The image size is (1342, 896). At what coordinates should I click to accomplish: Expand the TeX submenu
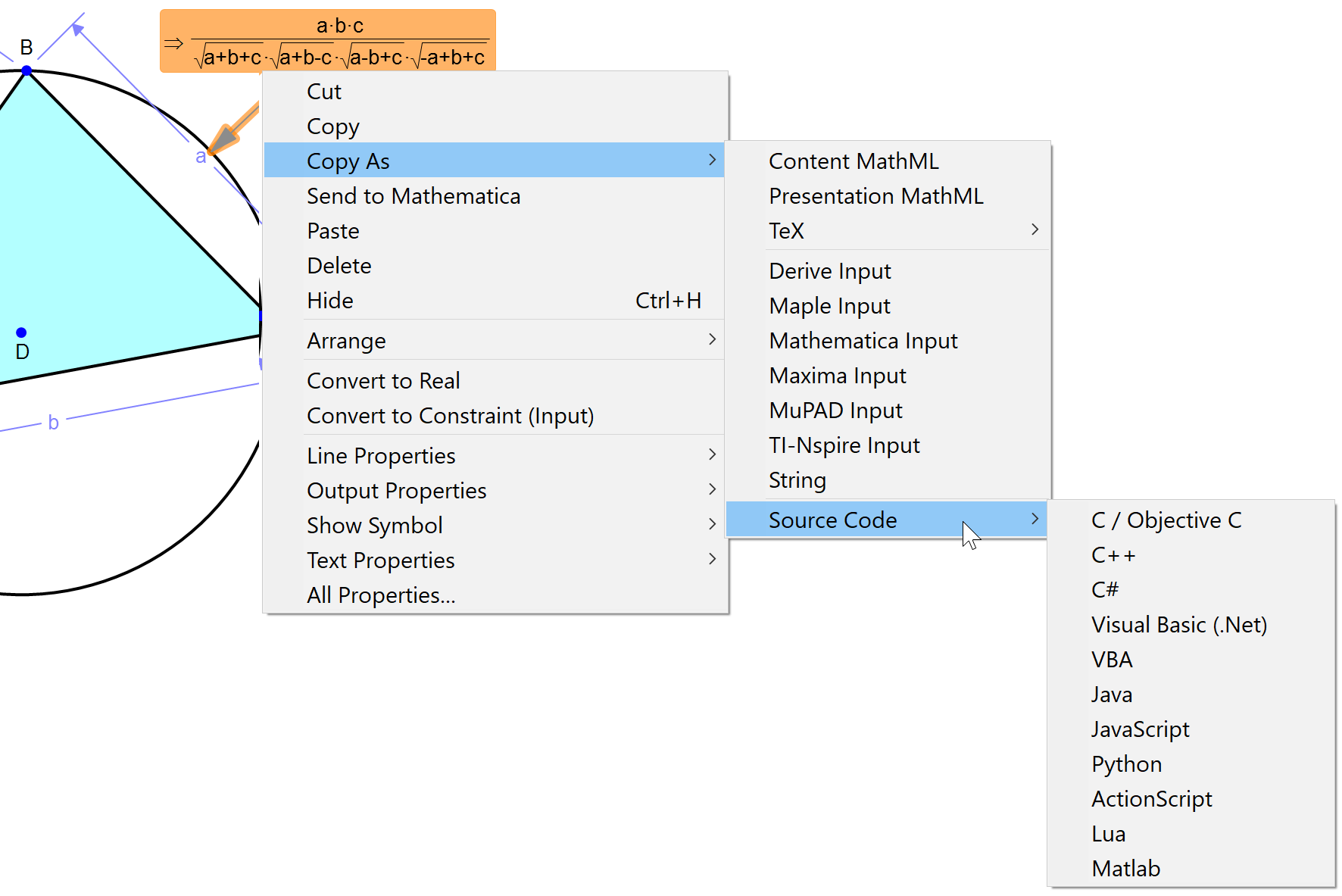click(901, 231)
